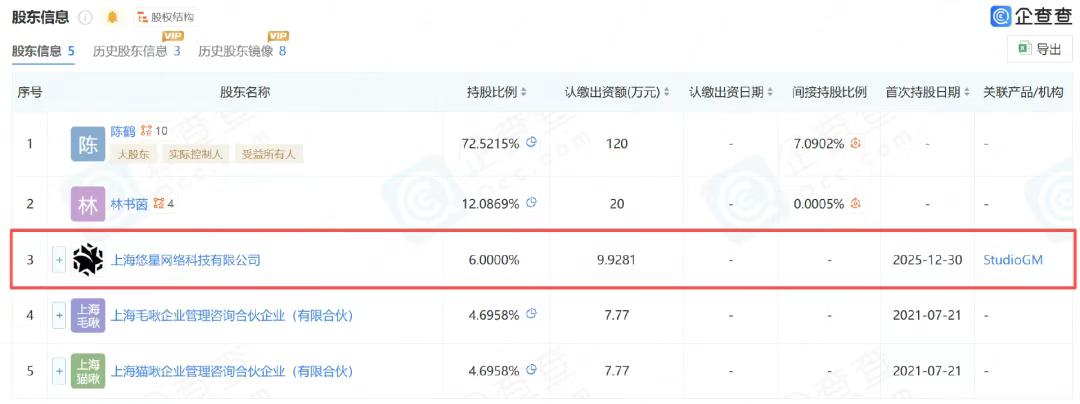Viewport: 1080px width, 404px height.
Task: Click indirect holding icon beside 0.0005%
Action: click(856, 204)
